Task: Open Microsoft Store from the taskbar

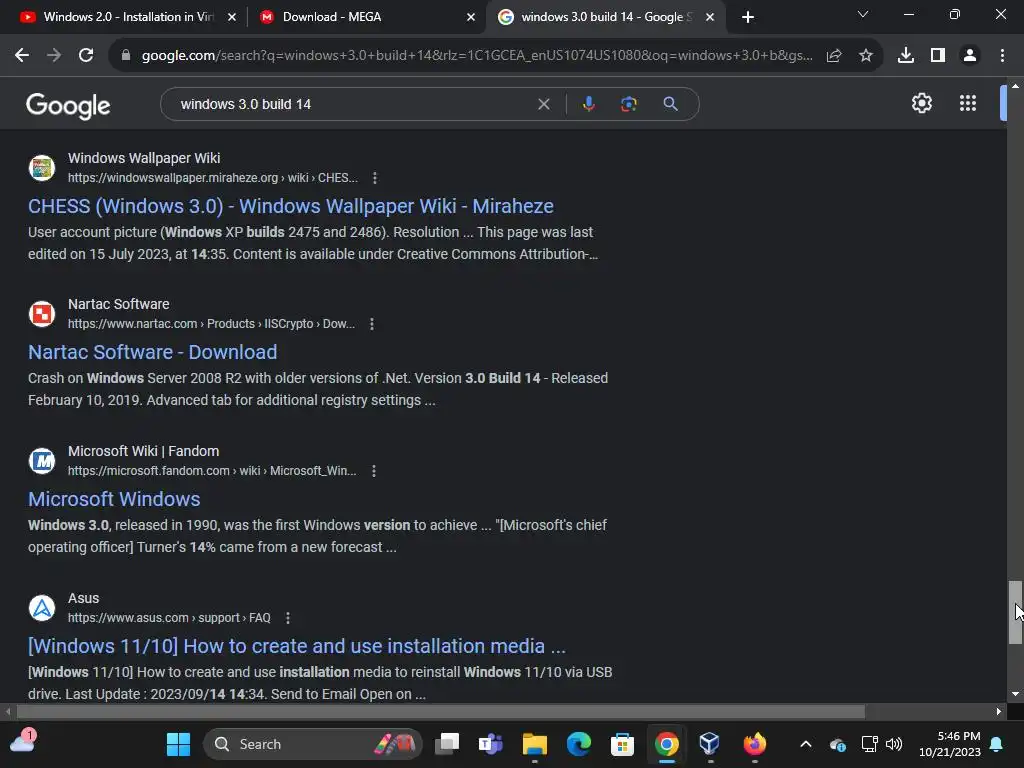Action: point(622,744)
